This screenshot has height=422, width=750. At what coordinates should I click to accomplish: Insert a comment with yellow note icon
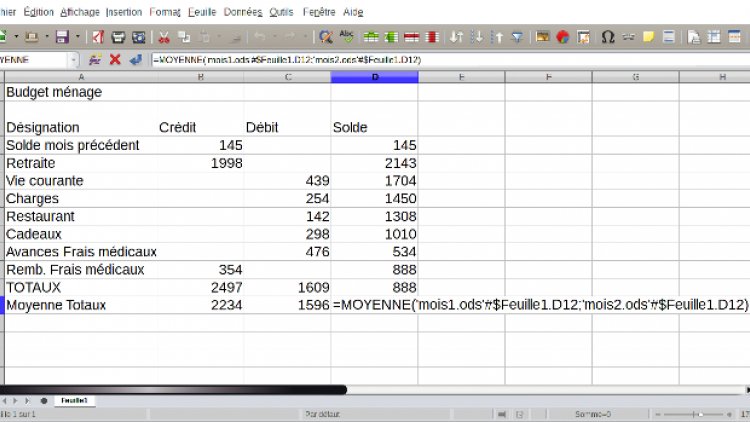pos(649,37)
